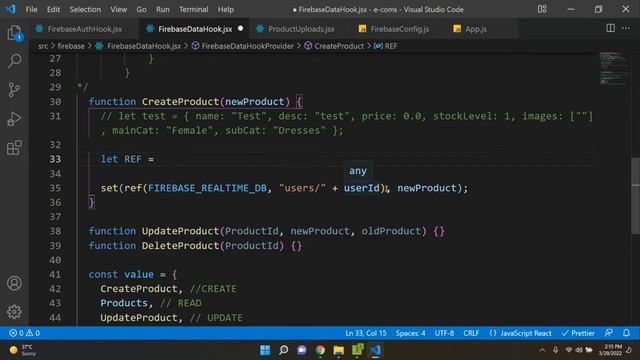Viewport: 640px width, 360px height.
Task: Open the Run menu
Action: point(162,9)
